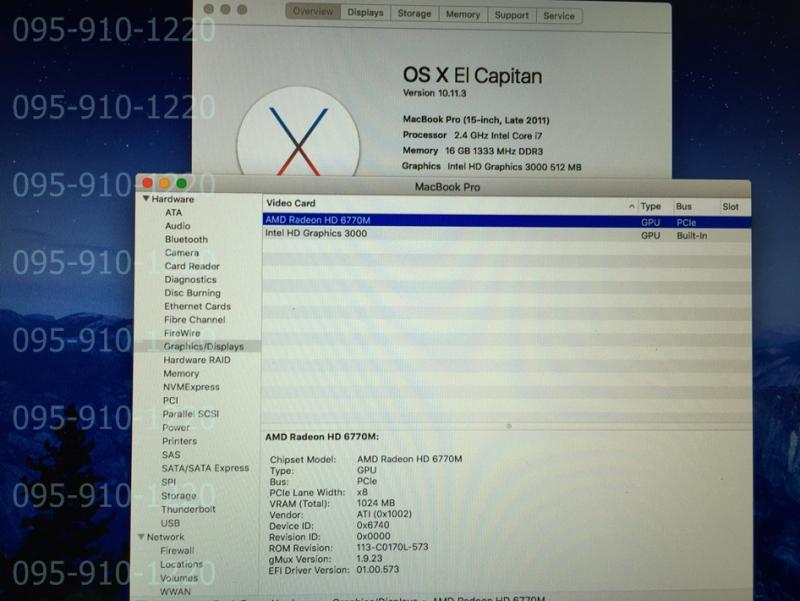800x601 pixels.
Task: Select Camera in the sidebar
Action: (182, 253)
